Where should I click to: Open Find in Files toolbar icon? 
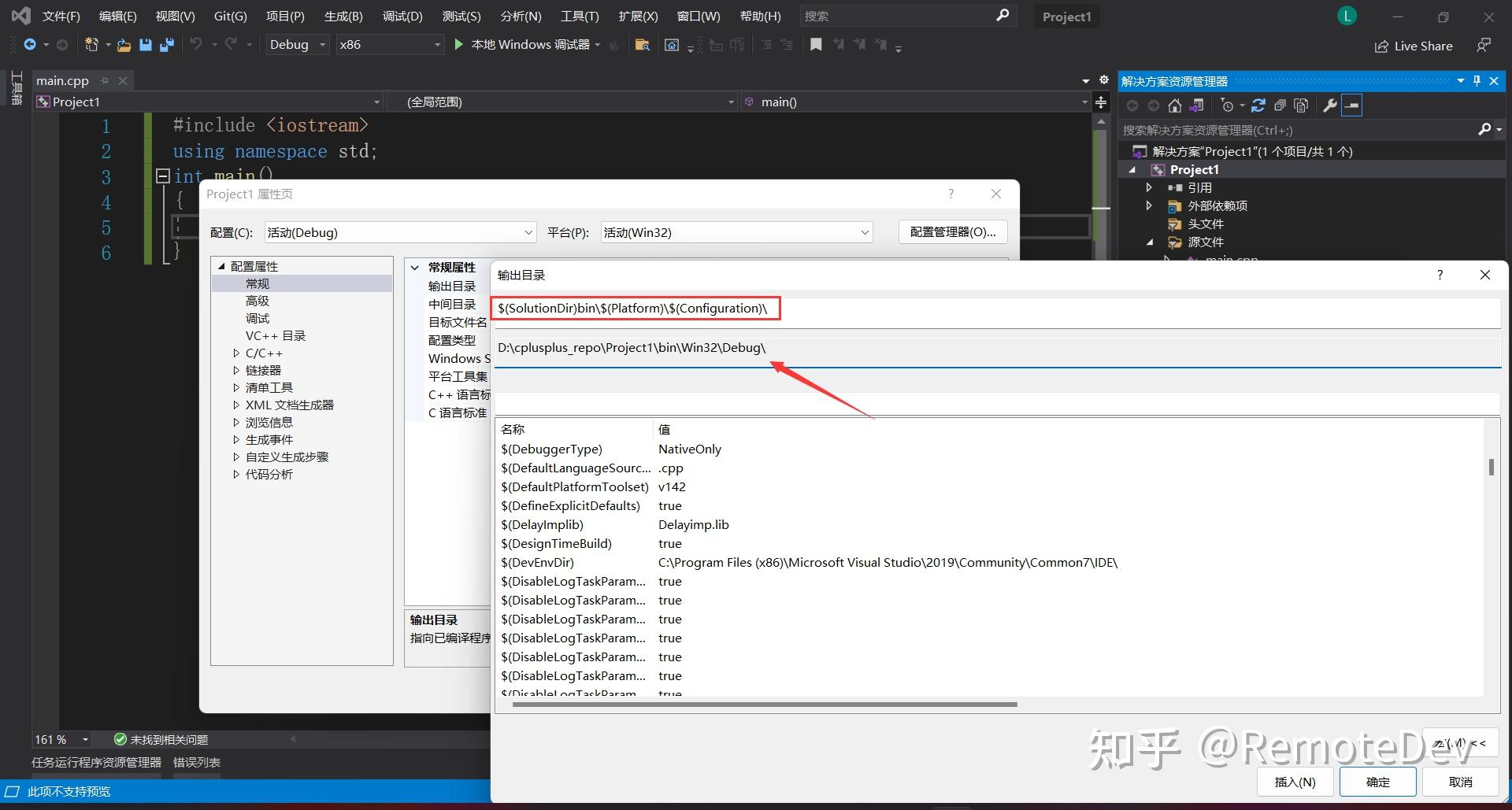(x=642, y=45)
